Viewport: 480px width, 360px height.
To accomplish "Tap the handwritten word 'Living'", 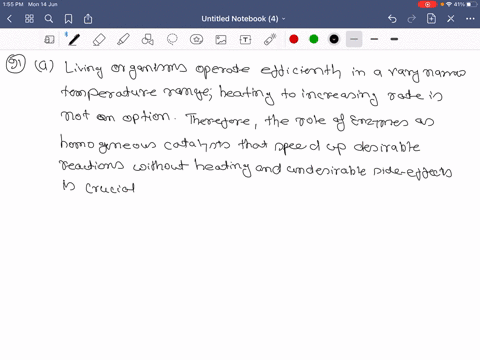I will [x=83, y=69].
